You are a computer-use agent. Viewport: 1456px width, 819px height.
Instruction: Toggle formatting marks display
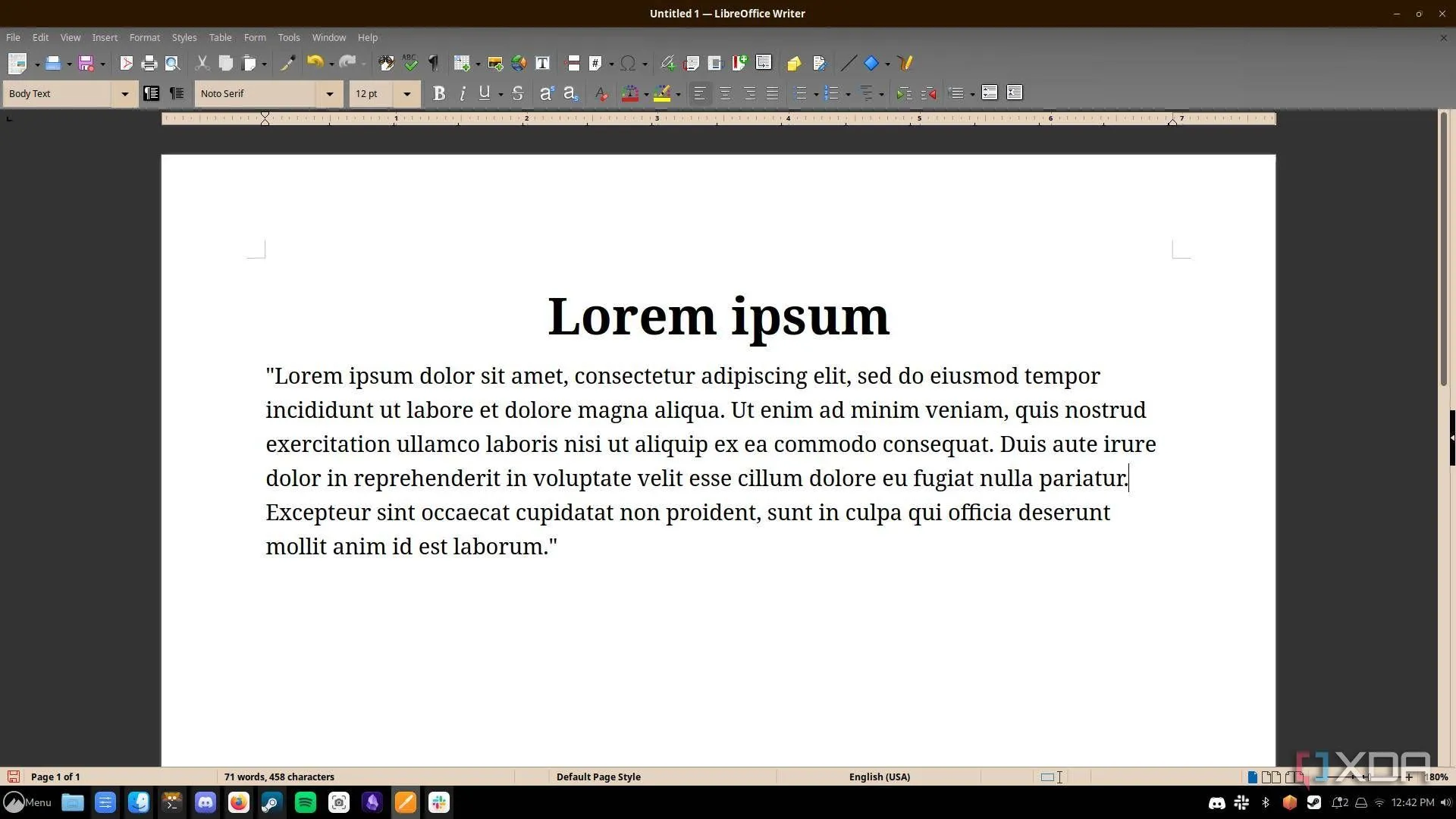pyautogui.click(x=432, y=63)
